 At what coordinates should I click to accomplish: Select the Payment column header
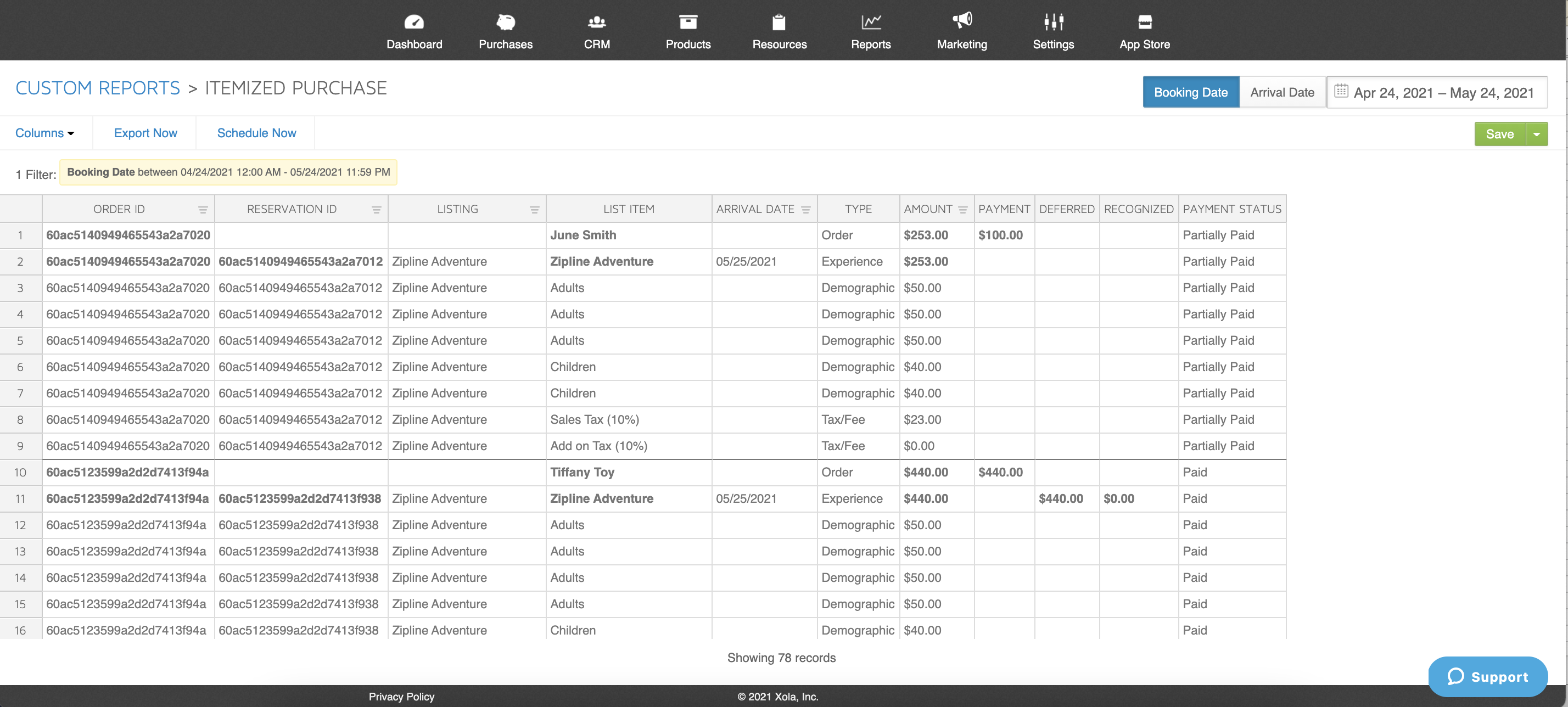tap(1004, 209)
